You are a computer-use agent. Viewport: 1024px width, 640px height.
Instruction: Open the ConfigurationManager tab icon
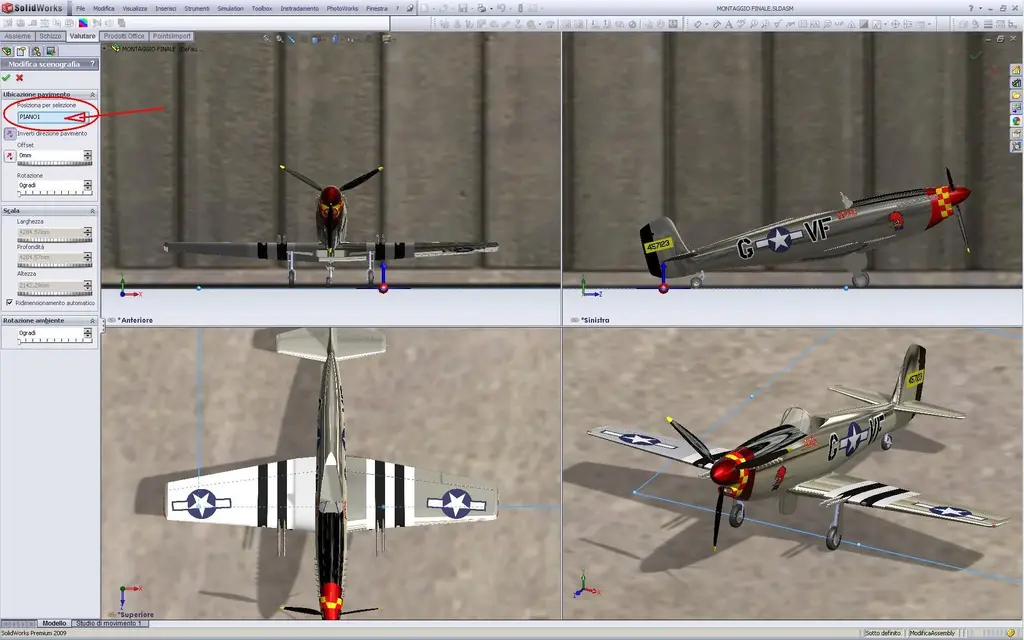[36, 51]
